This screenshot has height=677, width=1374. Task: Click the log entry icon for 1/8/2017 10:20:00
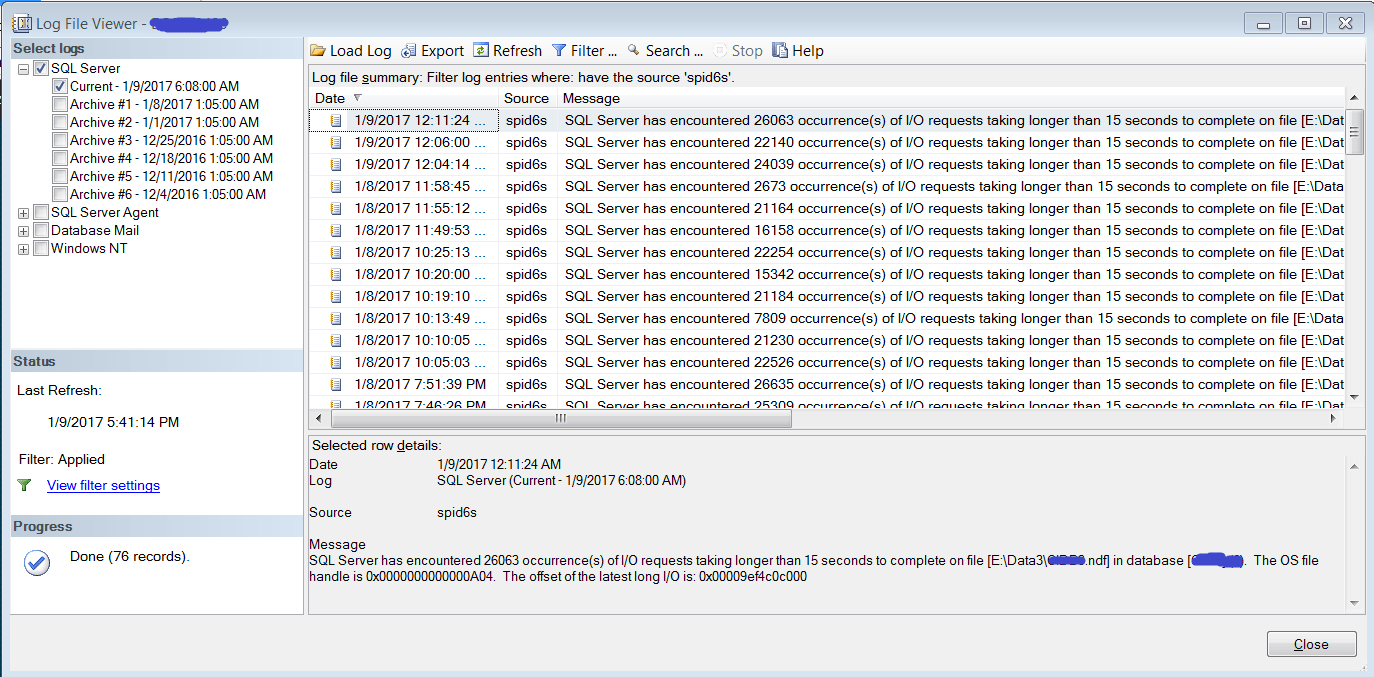[x=336, y=274]
